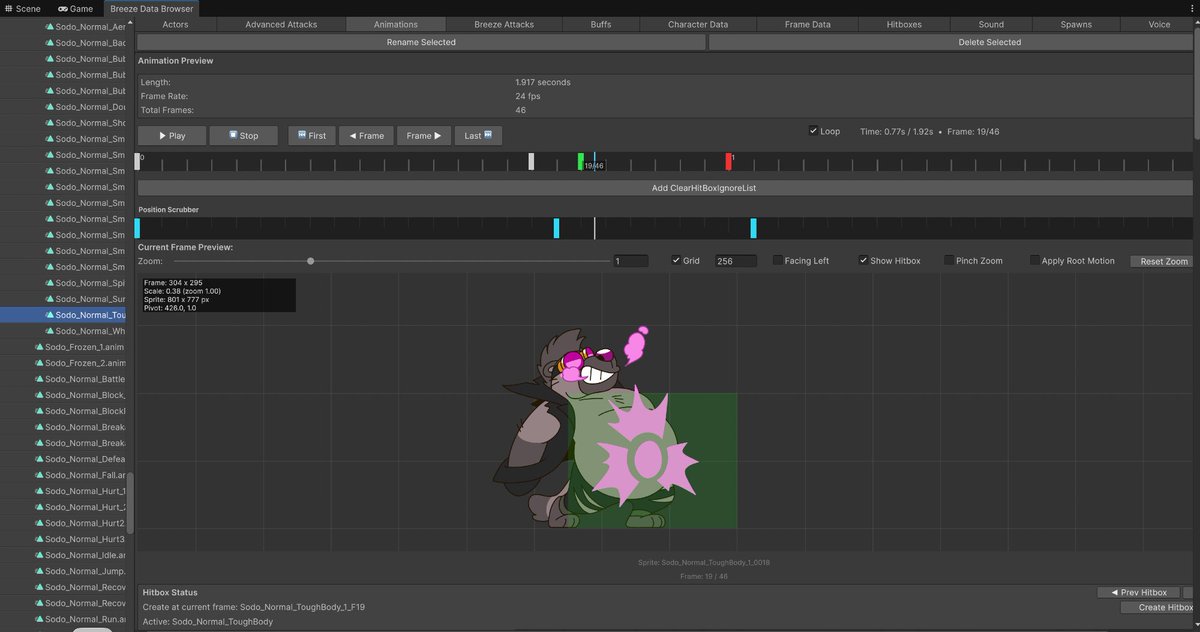
Task: Open the Character Data tab
Action: pyautogui.click(x=698, y=24)
